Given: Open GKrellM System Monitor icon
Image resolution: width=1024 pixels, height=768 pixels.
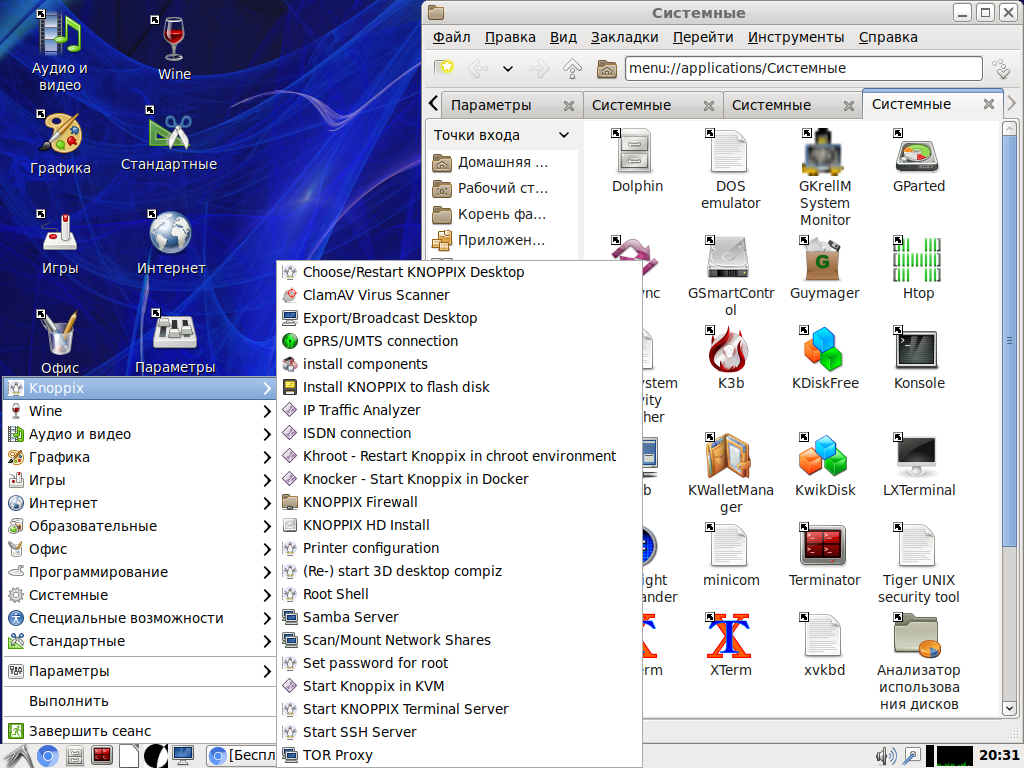Looking at the screenshot, I should coord(824,152).
